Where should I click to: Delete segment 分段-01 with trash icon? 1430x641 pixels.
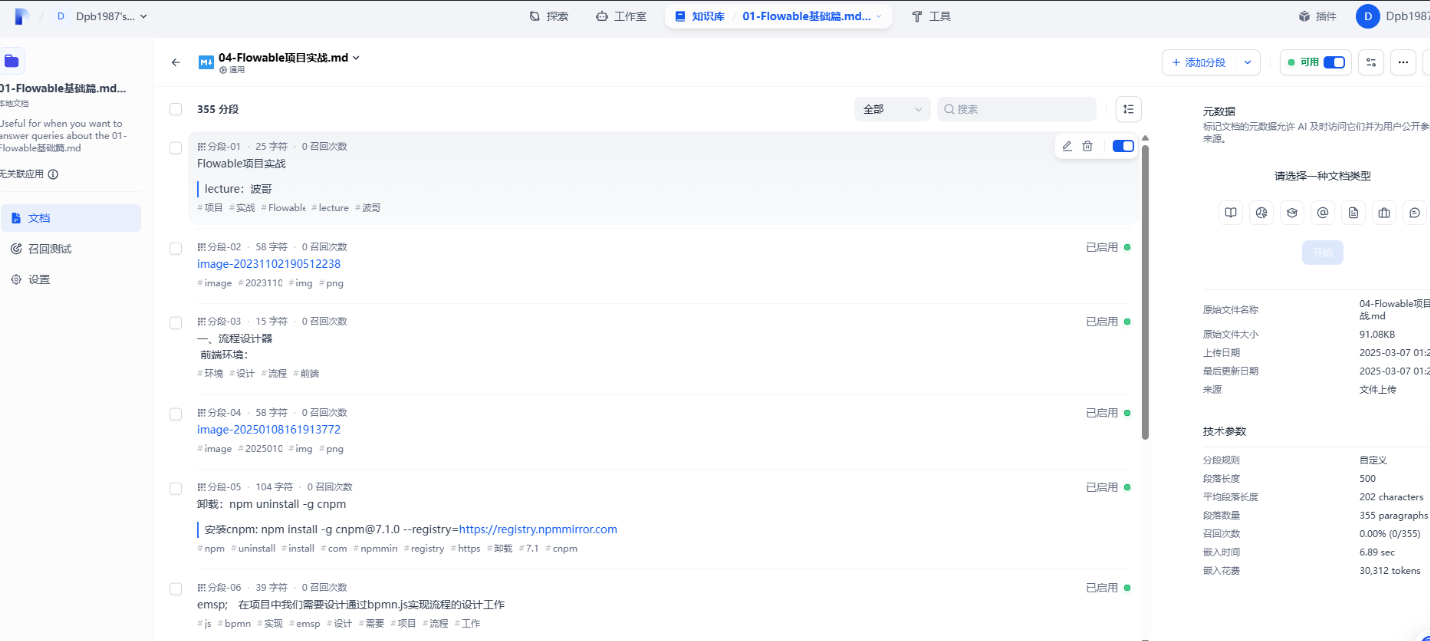1088,146
